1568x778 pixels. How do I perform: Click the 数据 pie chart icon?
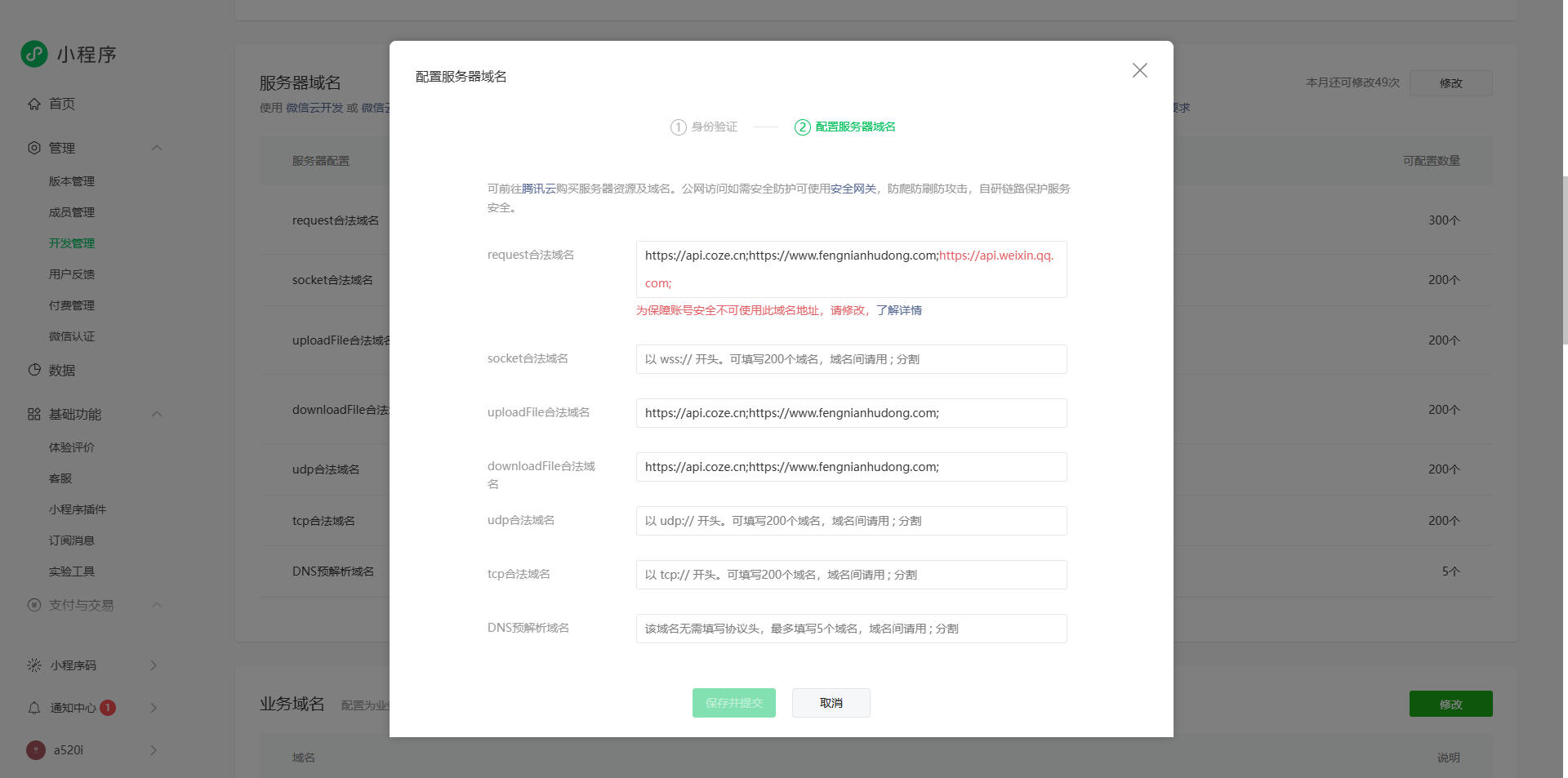34,370
